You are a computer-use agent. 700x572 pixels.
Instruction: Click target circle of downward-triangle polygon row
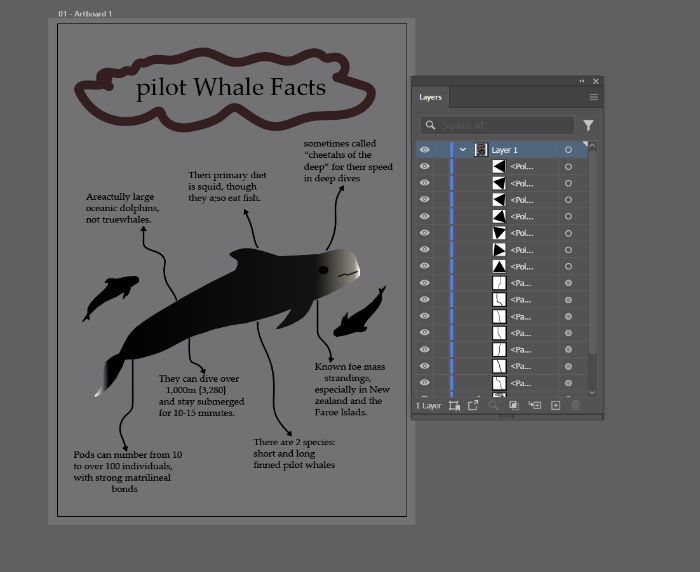(x=568, y=233)
